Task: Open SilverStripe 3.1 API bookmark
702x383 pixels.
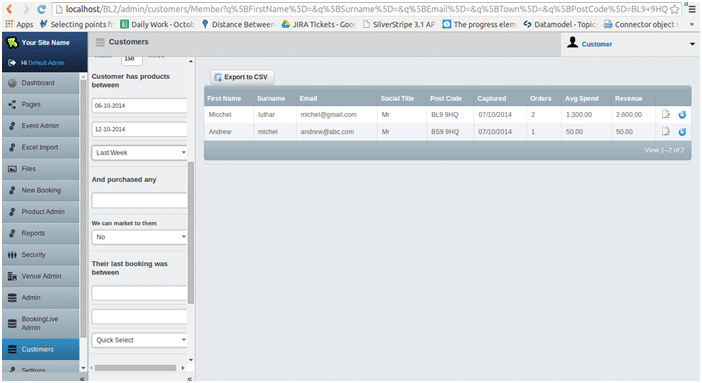Action: pyautogui.click(x=399, y=24)
